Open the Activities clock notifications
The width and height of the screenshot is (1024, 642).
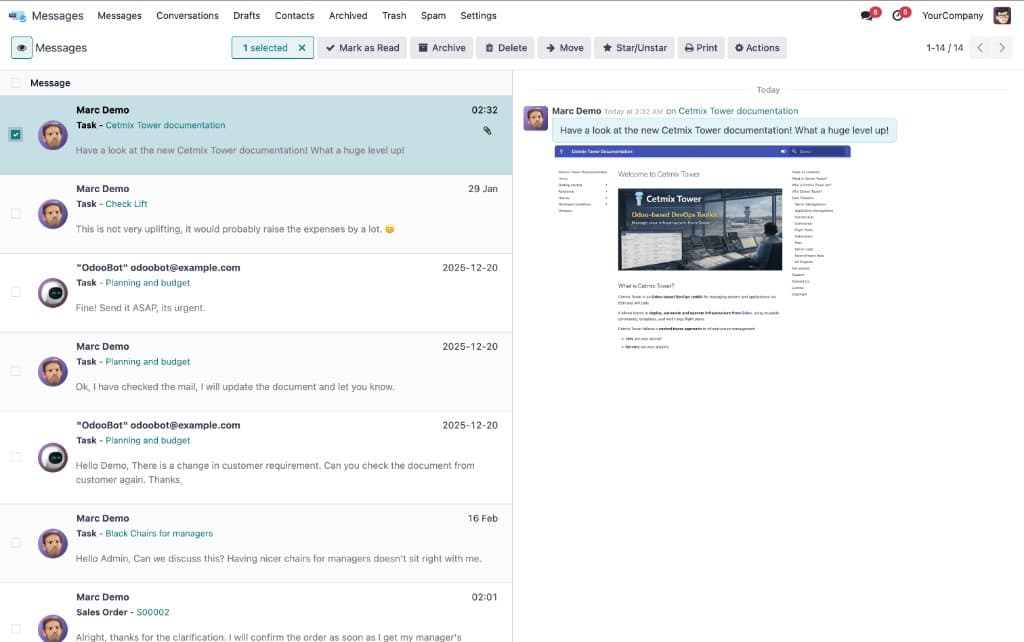coord(898,14)
